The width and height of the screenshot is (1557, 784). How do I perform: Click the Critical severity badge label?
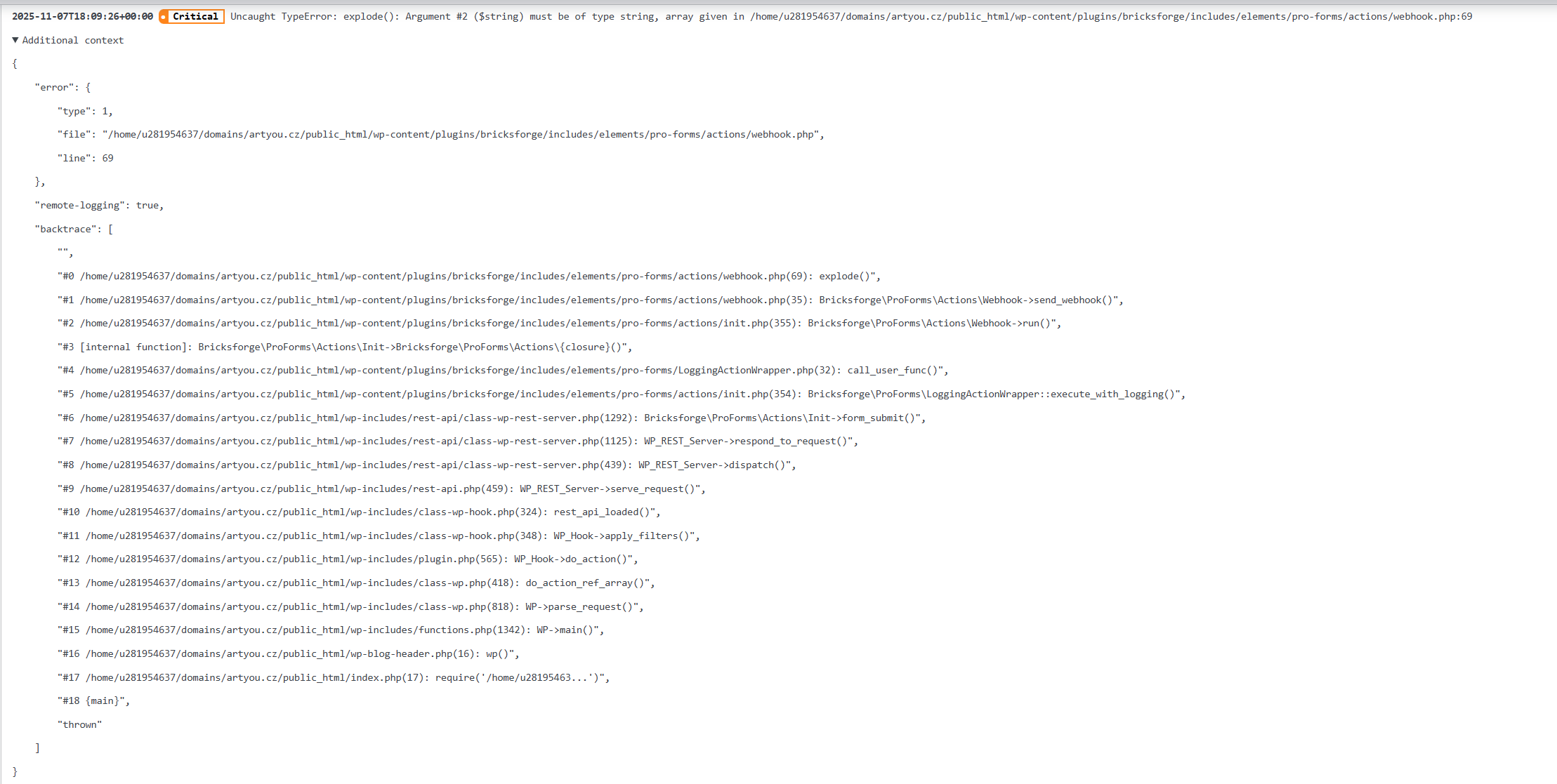point(195,16)
